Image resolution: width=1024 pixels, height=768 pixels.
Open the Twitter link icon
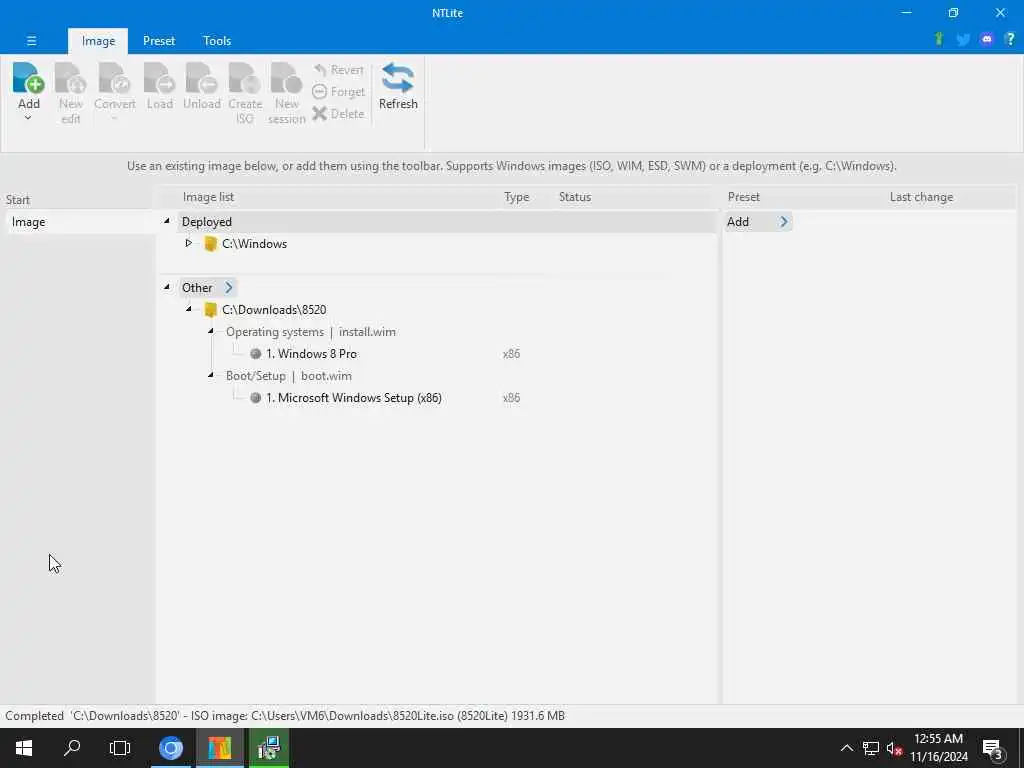(963, 40)
